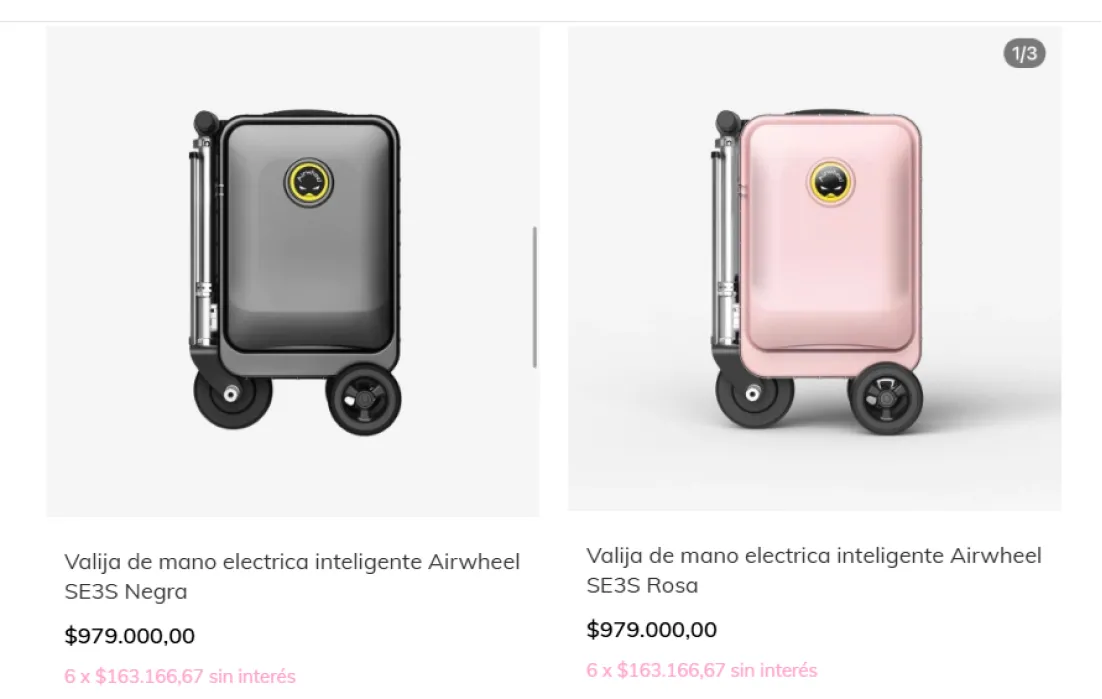Open the black Airwheel SE3S product image
The image size is (1102, 699).
pos(292,265)
